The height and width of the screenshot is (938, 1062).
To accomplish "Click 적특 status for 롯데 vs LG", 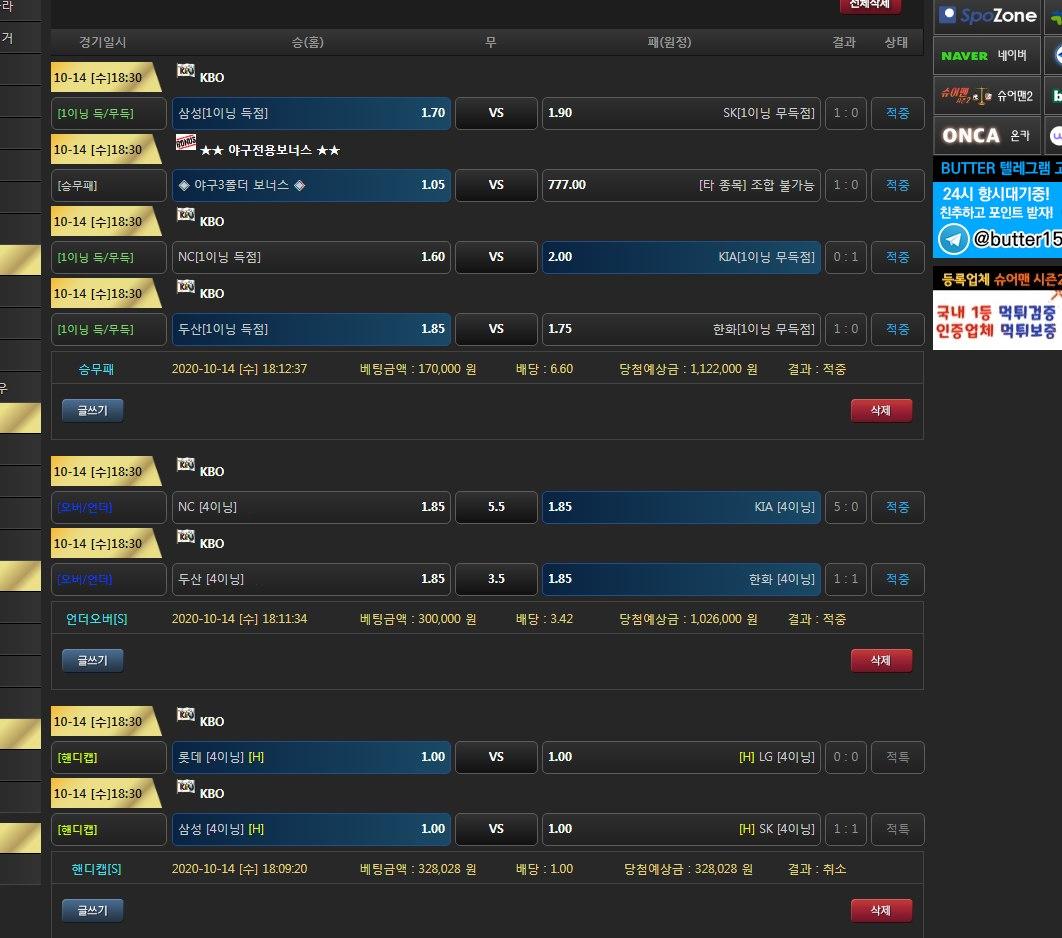I will point(897,757).
